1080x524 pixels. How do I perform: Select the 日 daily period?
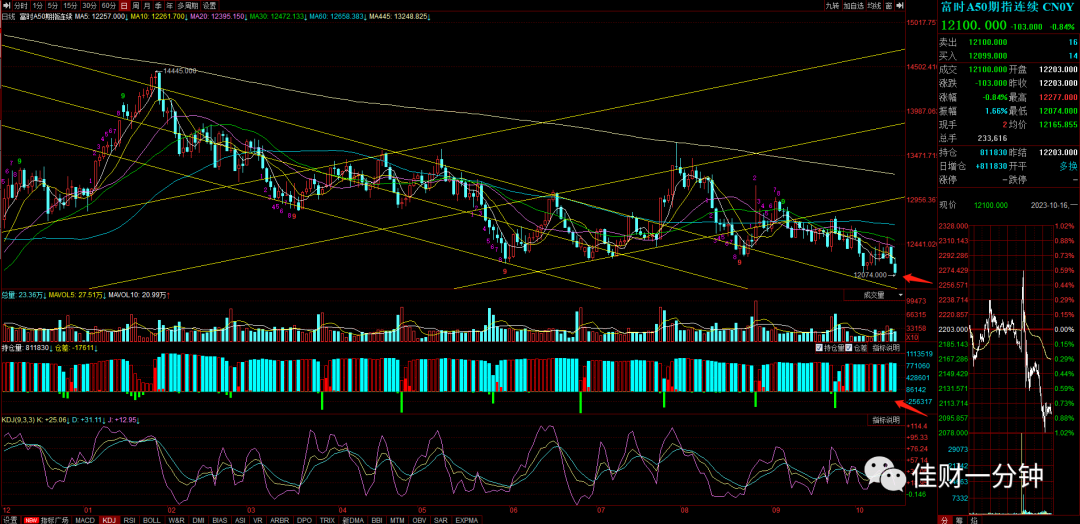[124, 5]
